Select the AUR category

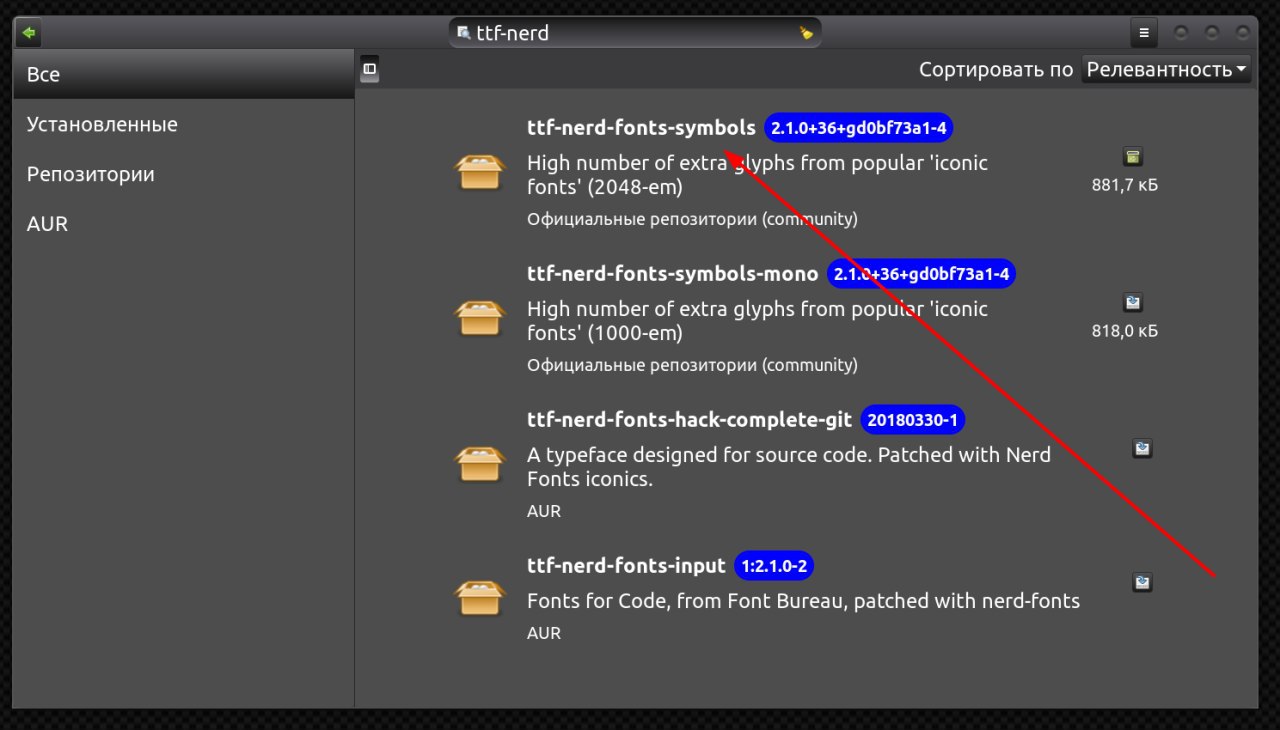[184, 224]
